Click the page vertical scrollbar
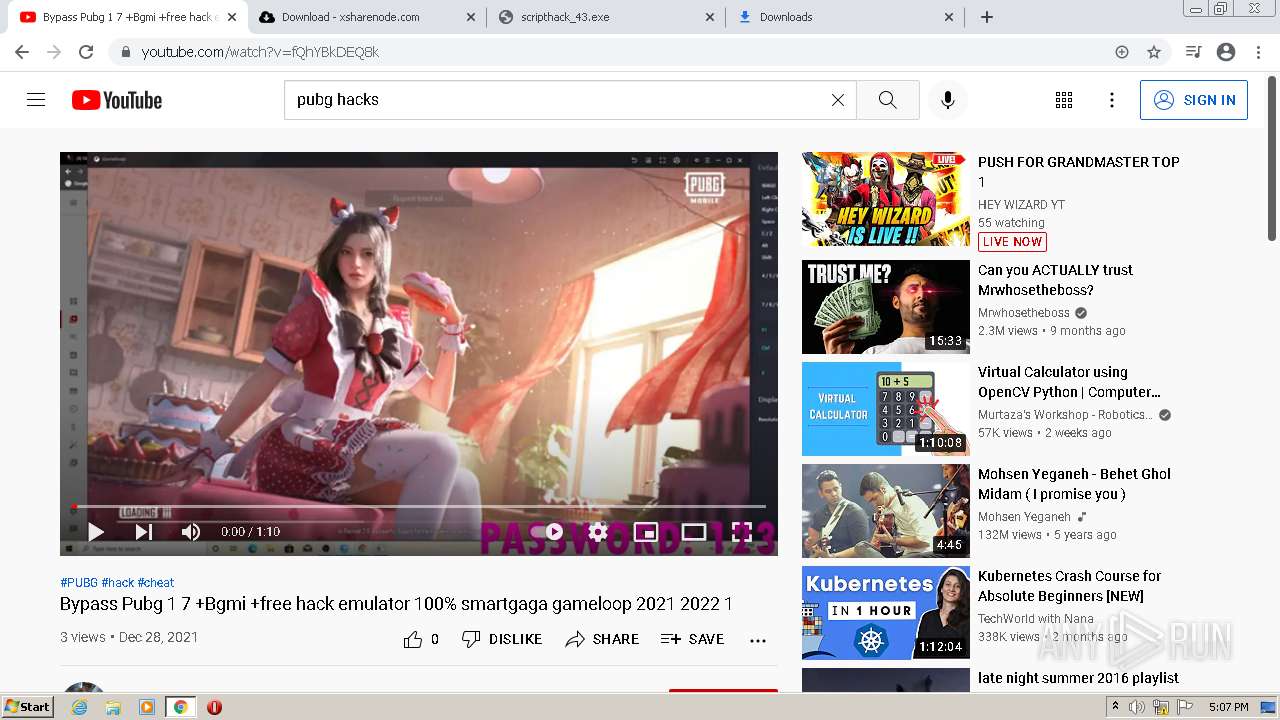1280x720 pixels. point(1272,160)
